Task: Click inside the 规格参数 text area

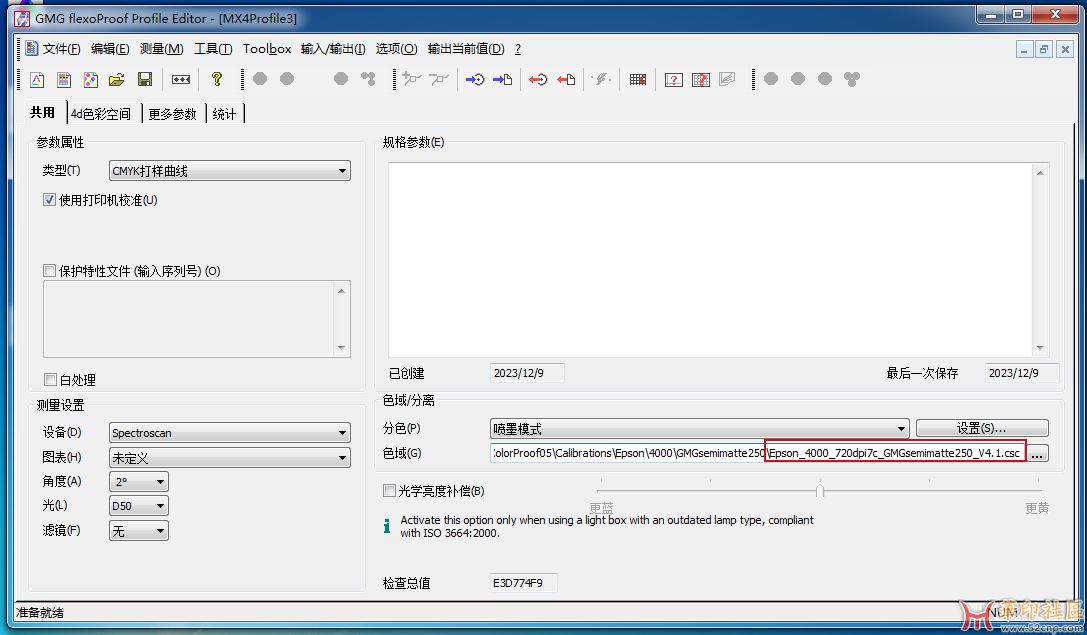Action: coord(711,260)
